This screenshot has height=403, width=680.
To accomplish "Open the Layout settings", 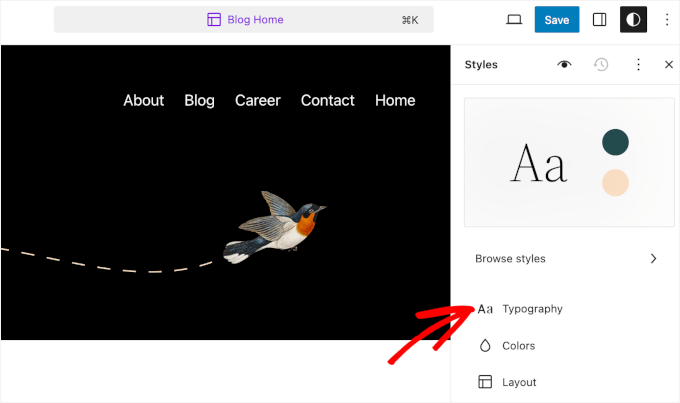I will pyautogui.click(x=519, y=382).
